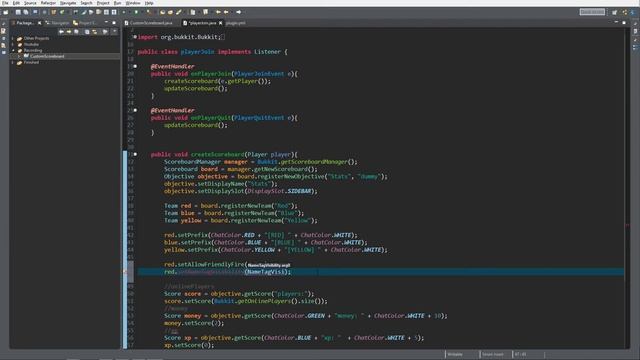Click the Writable status bar entry
640x360 pixels.
tap(456, 354)
